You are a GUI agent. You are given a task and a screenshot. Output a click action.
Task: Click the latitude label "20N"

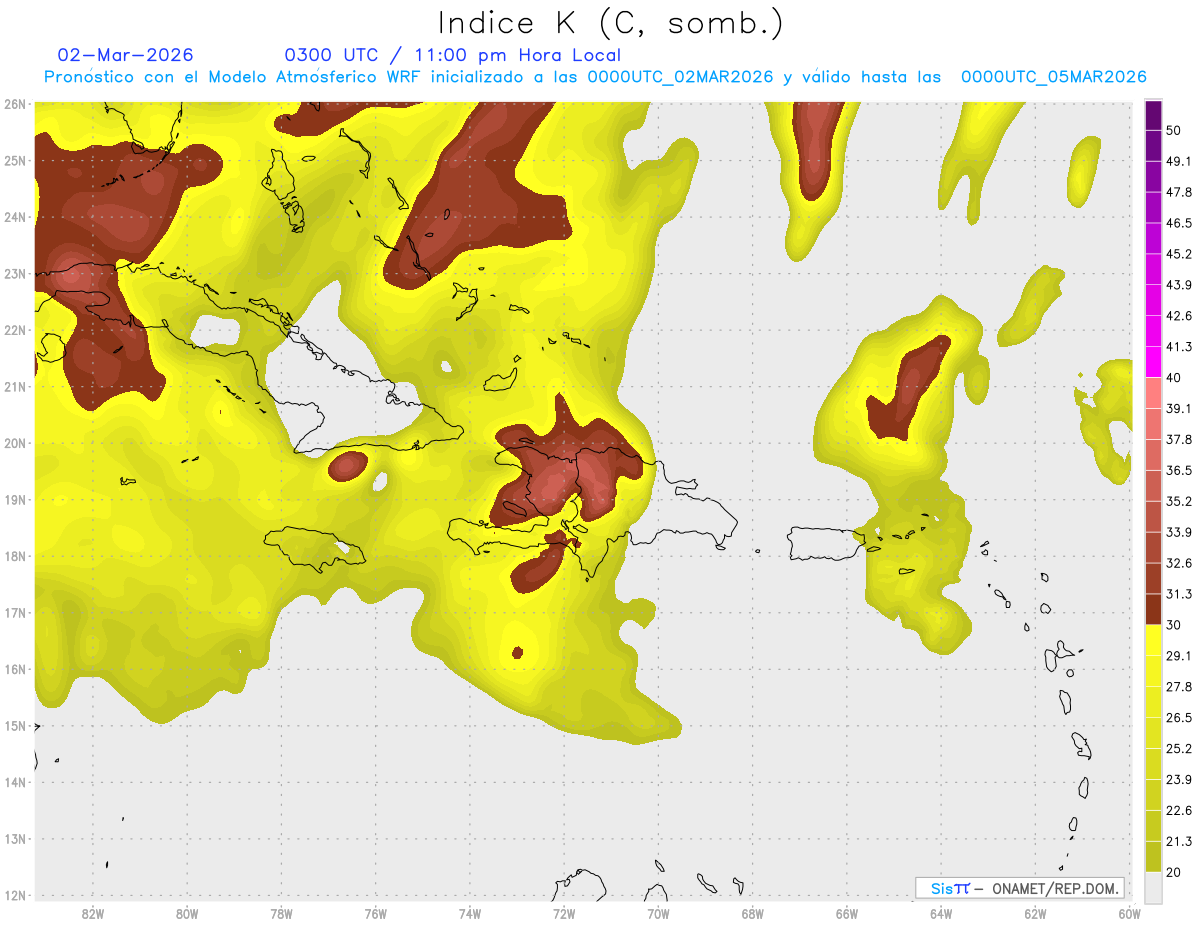pos(14,443)
